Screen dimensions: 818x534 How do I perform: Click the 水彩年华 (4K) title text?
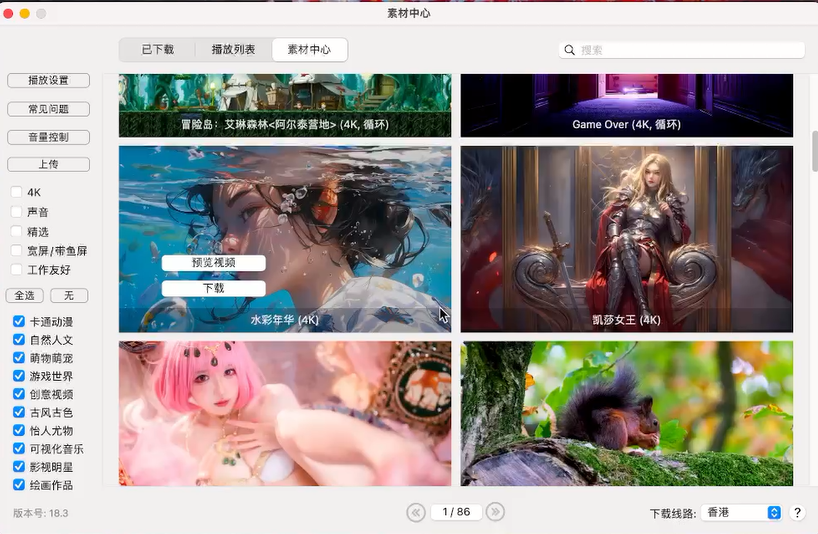coord(284,320)
